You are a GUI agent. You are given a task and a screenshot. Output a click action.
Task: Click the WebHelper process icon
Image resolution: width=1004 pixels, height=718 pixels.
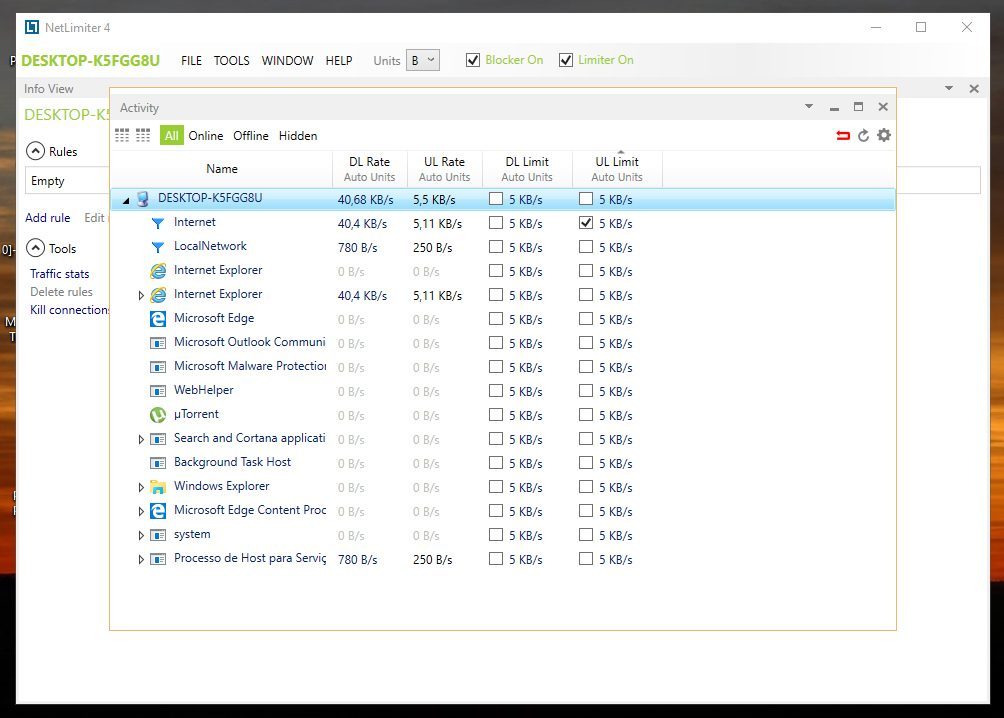[158, 391]
